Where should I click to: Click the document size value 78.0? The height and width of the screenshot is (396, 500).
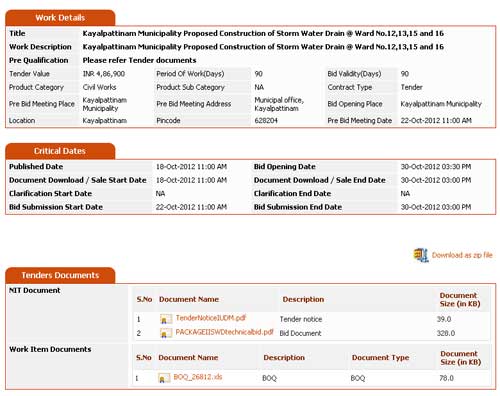(x=446, y=378)
